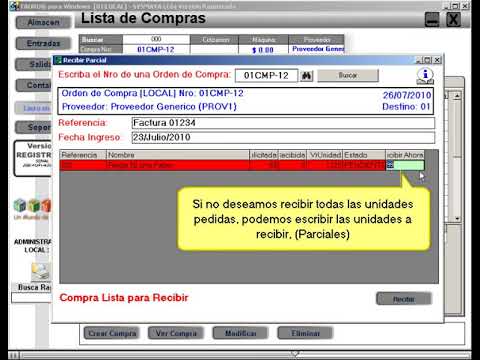Image resolution: width=480 pixels, height=360 pixels.
Task: Maximize the Recibir Parcial dialog
Action: 428,60
